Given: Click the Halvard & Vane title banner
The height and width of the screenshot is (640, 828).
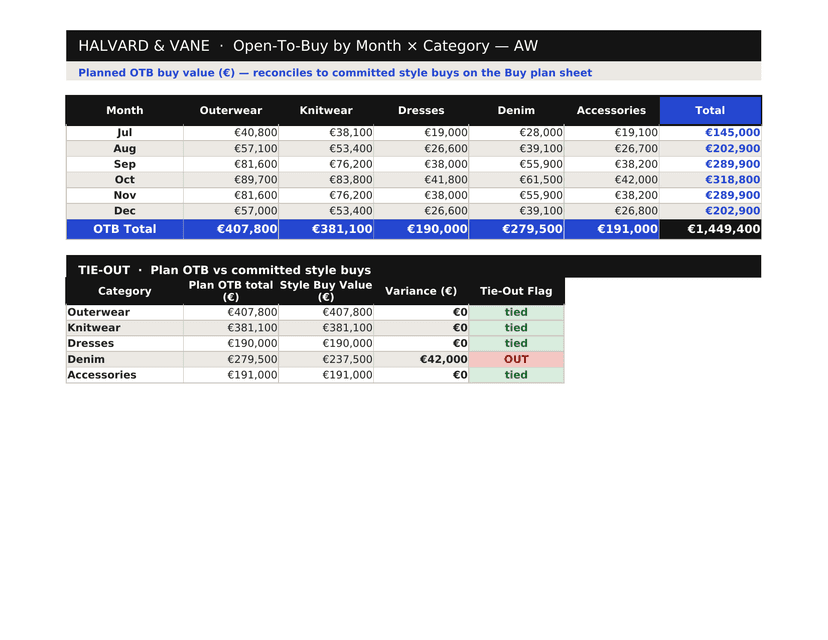Looking at the screenshot, I should [x=413, y=46].
